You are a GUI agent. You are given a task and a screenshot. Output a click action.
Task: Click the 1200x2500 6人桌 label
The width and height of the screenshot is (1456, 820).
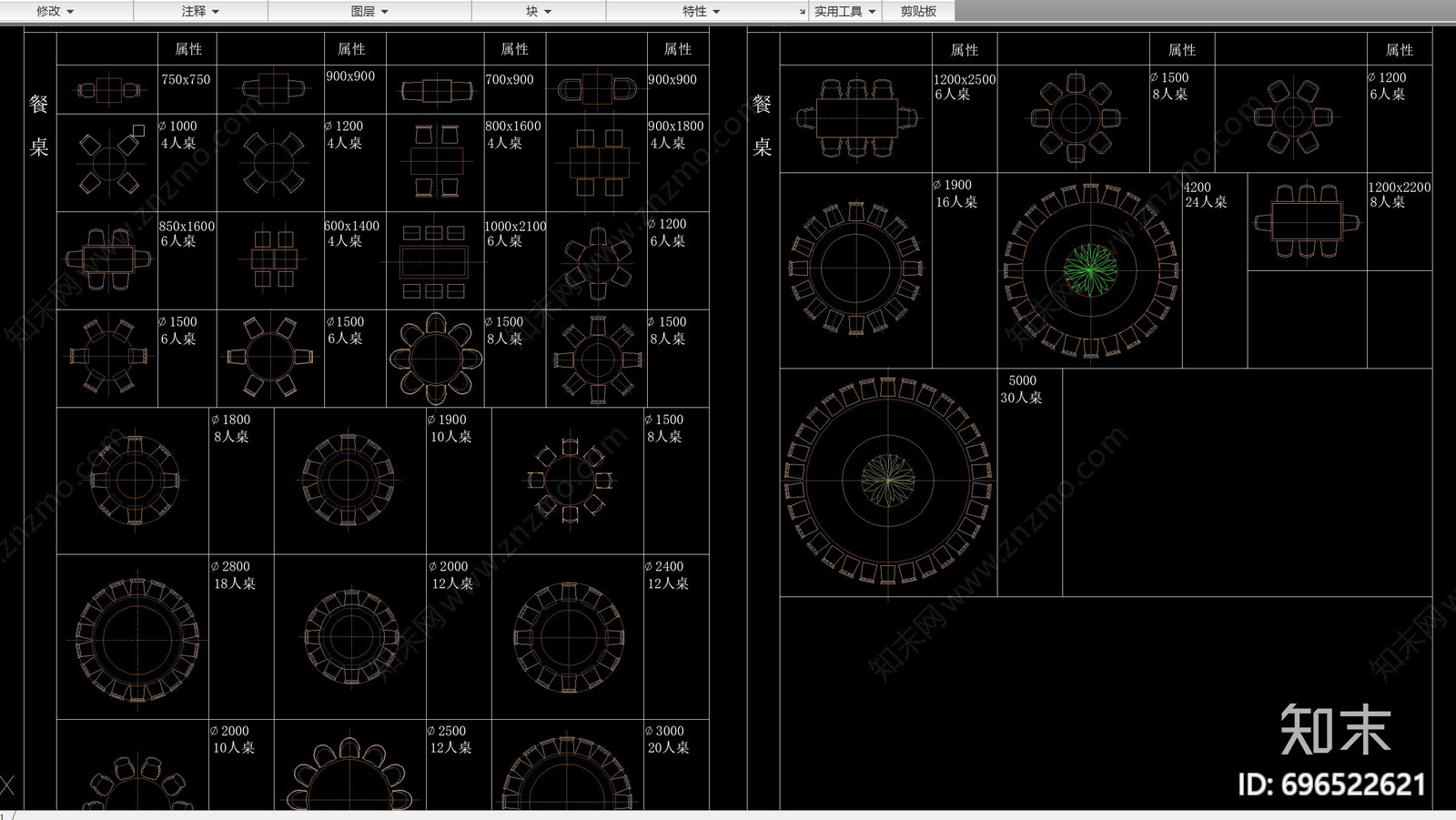965,86
